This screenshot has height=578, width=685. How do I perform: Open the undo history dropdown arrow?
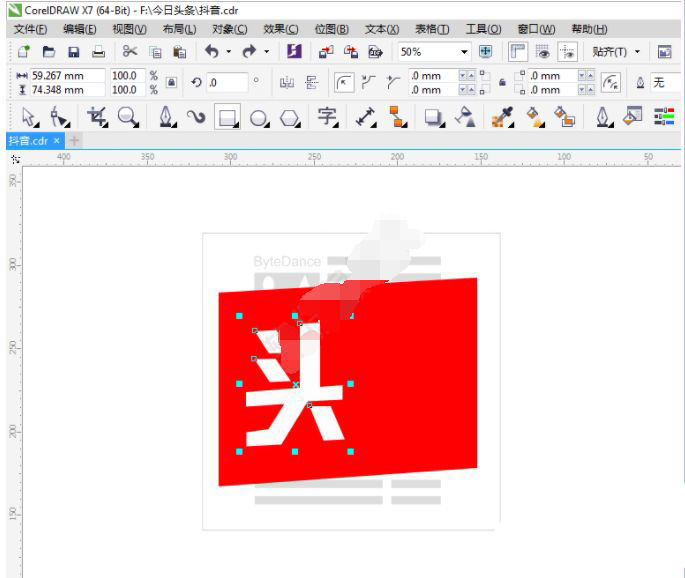coord(229,52)
